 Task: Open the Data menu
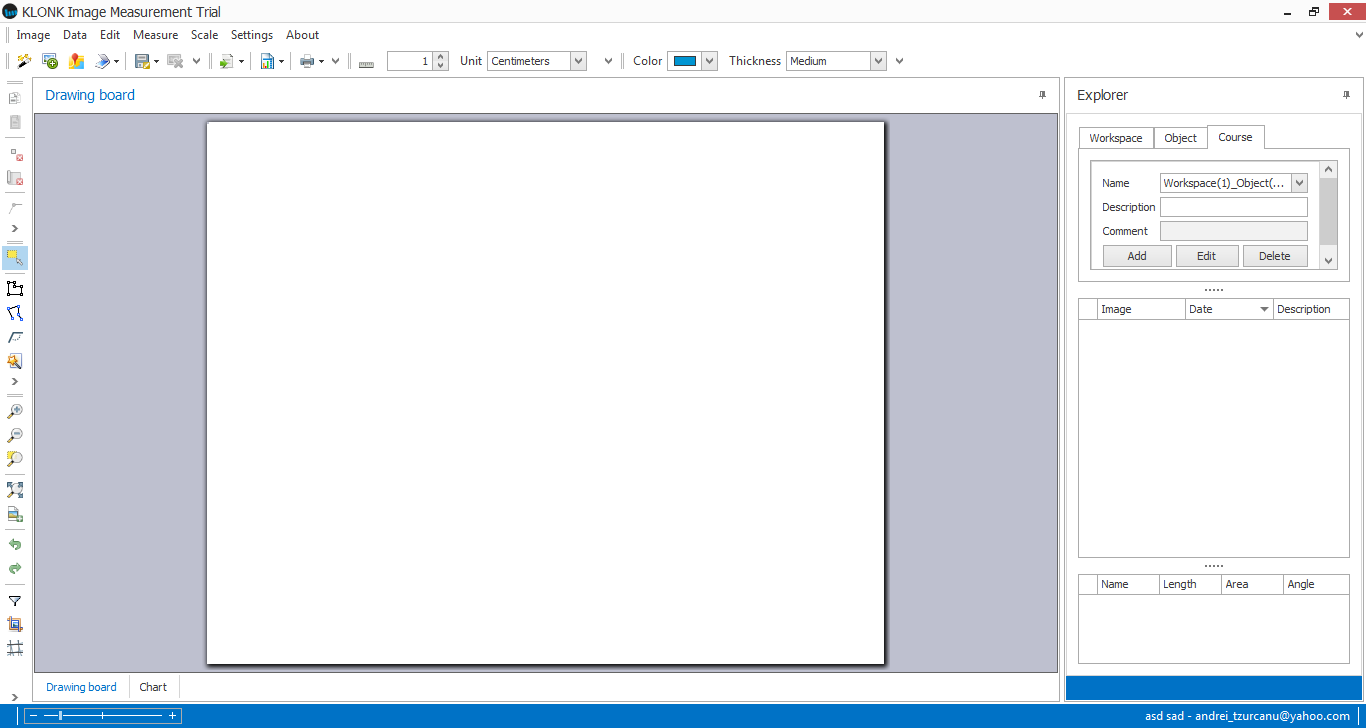[75, 35]
